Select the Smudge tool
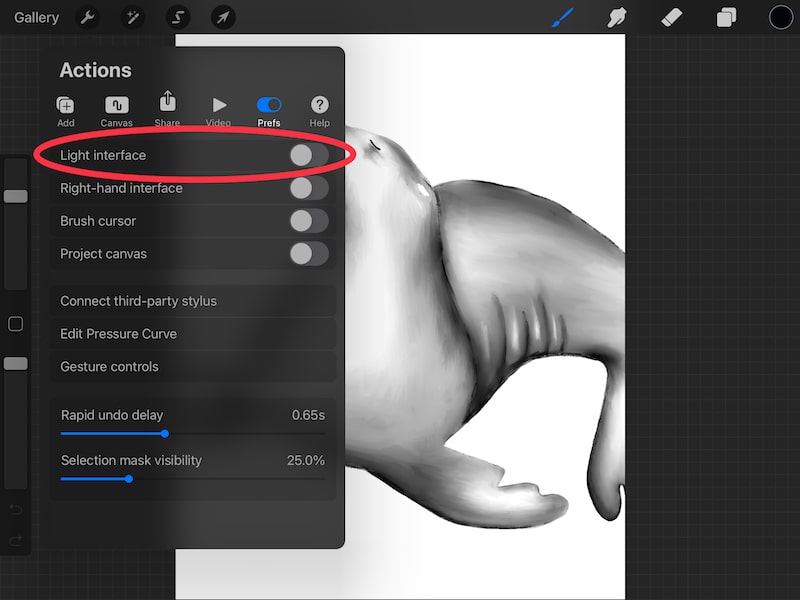This screenshot has height=600, width=800. (x=618, y=17)
